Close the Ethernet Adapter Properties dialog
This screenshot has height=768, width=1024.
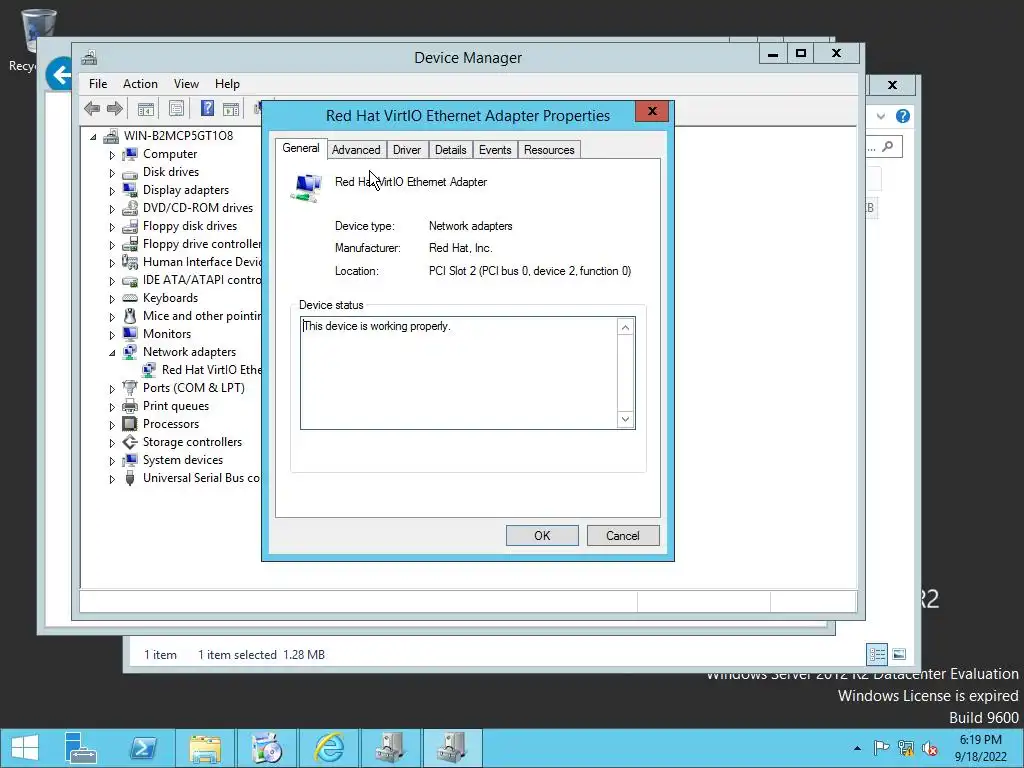[x=652, y=111]
